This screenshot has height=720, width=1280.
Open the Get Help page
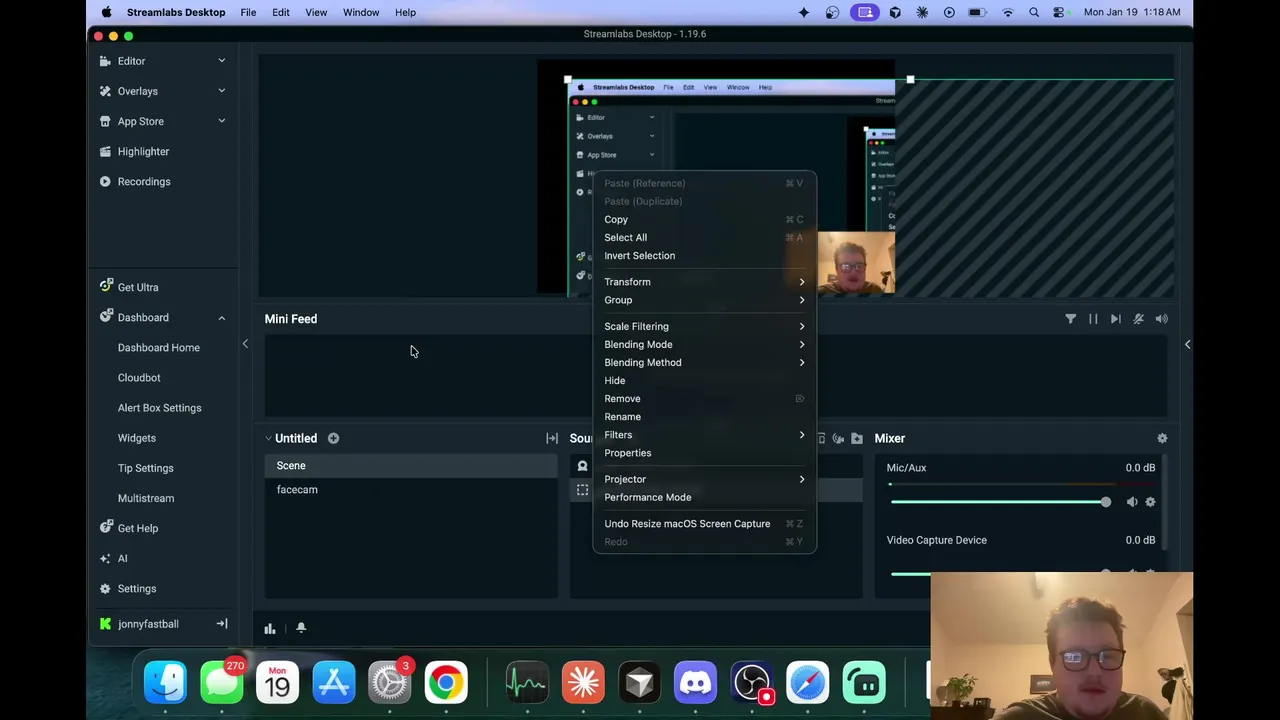point(137,528)
